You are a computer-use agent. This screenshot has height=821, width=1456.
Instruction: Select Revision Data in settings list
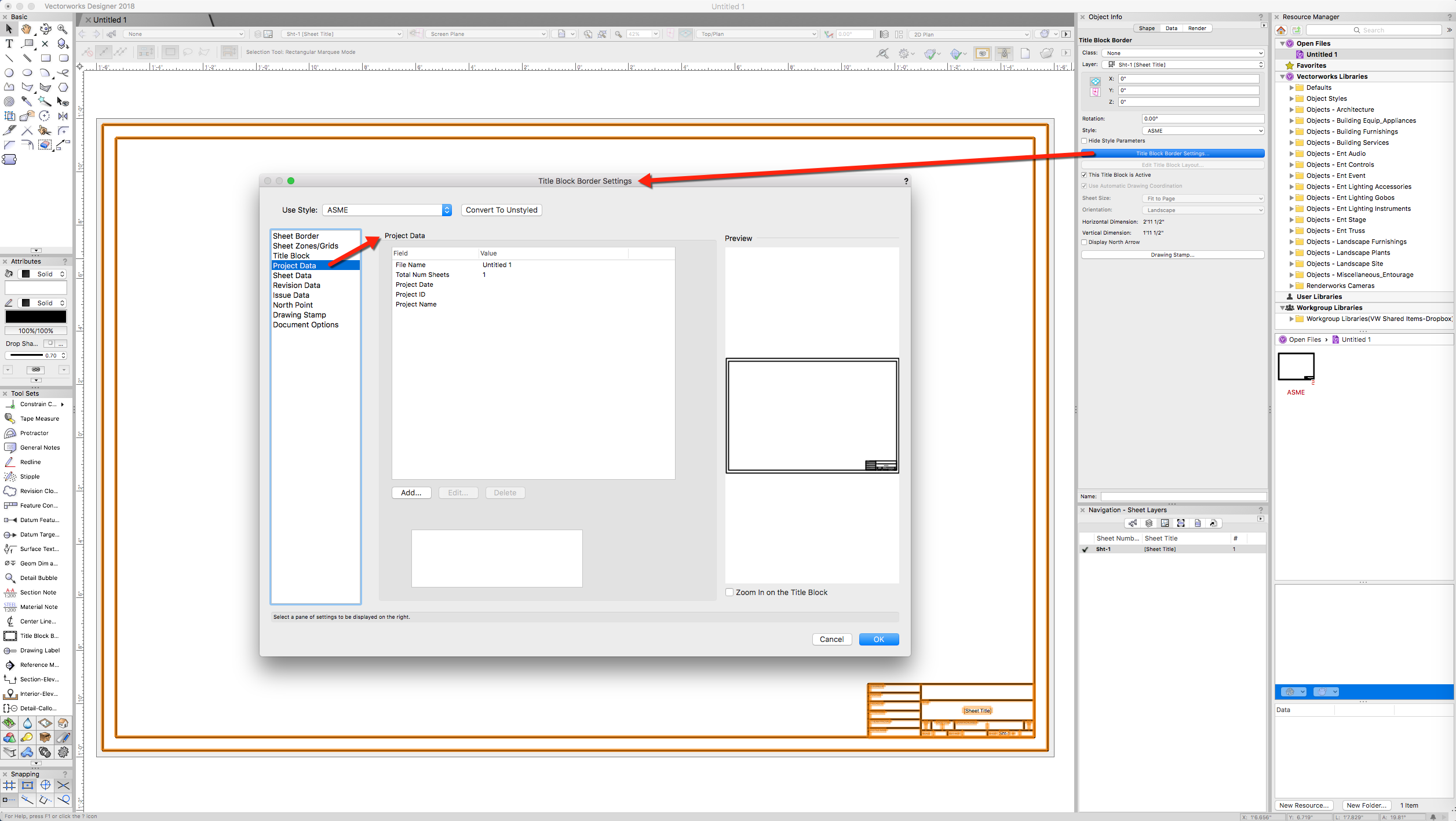(x=296, y=285)
